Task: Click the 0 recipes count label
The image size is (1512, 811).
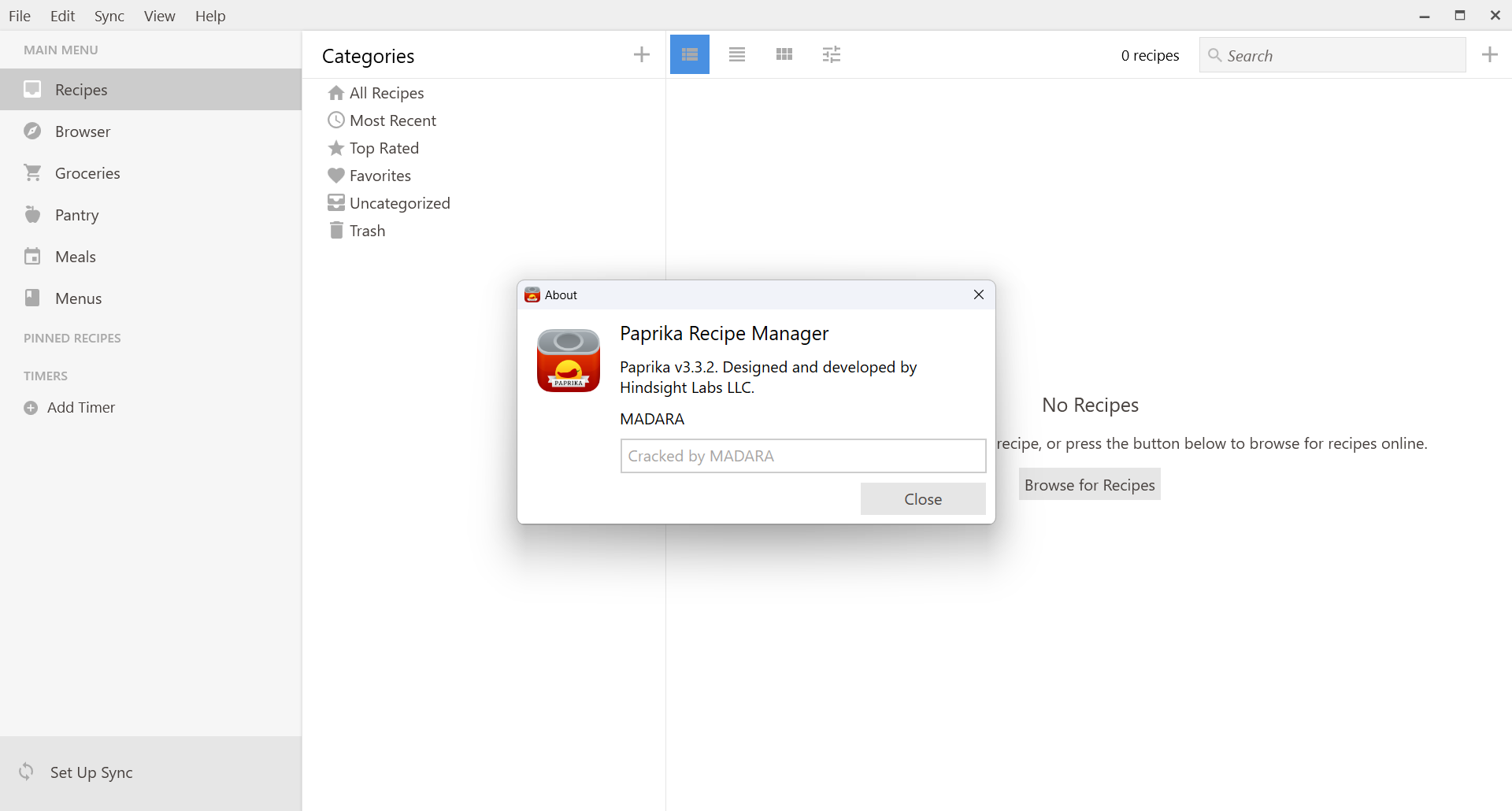Action: pos(1150,55)
